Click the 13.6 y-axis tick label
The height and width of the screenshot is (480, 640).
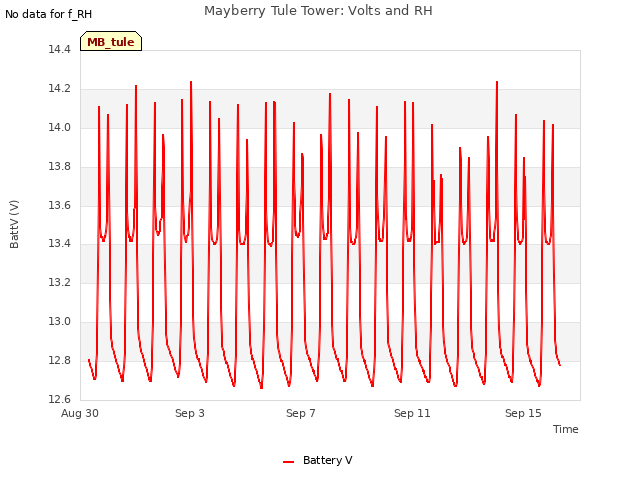[x=60, y=205]
